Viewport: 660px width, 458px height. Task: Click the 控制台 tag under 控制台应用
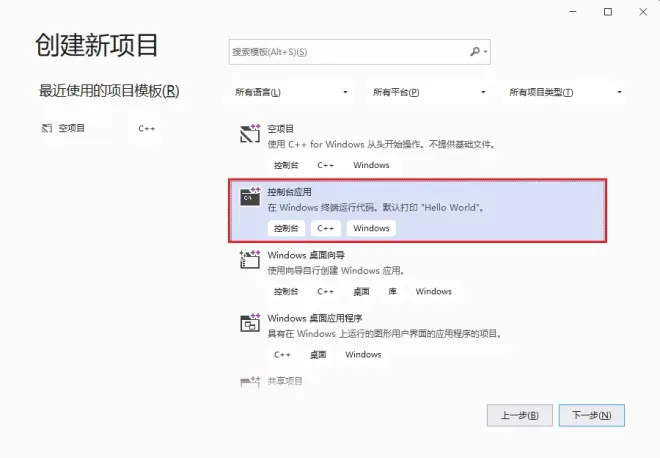click(x=286, y=228)
